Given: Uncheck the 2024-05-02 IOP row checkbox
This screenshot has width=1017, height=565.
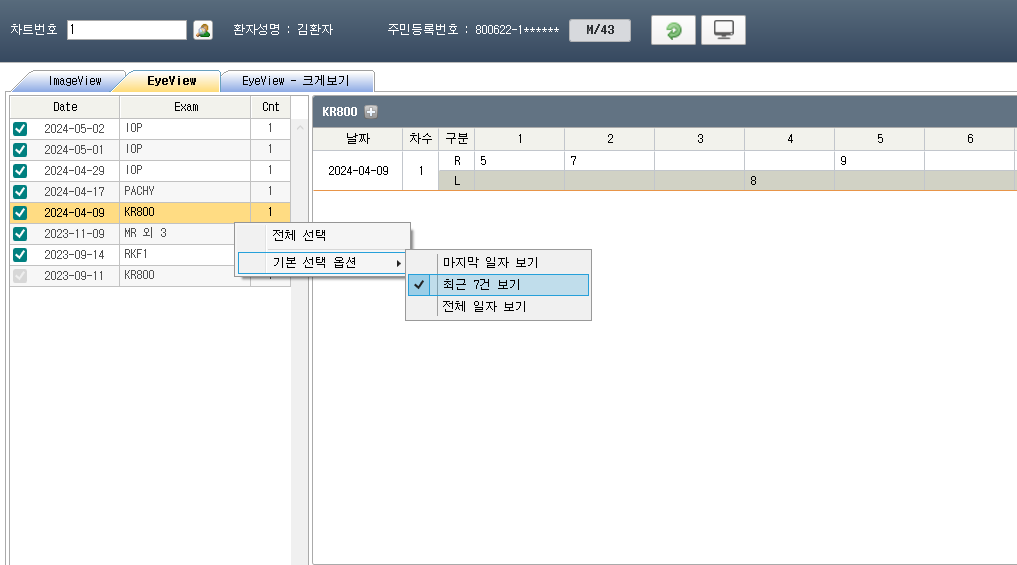Looking at the screenshot, I should coord(20,129).
